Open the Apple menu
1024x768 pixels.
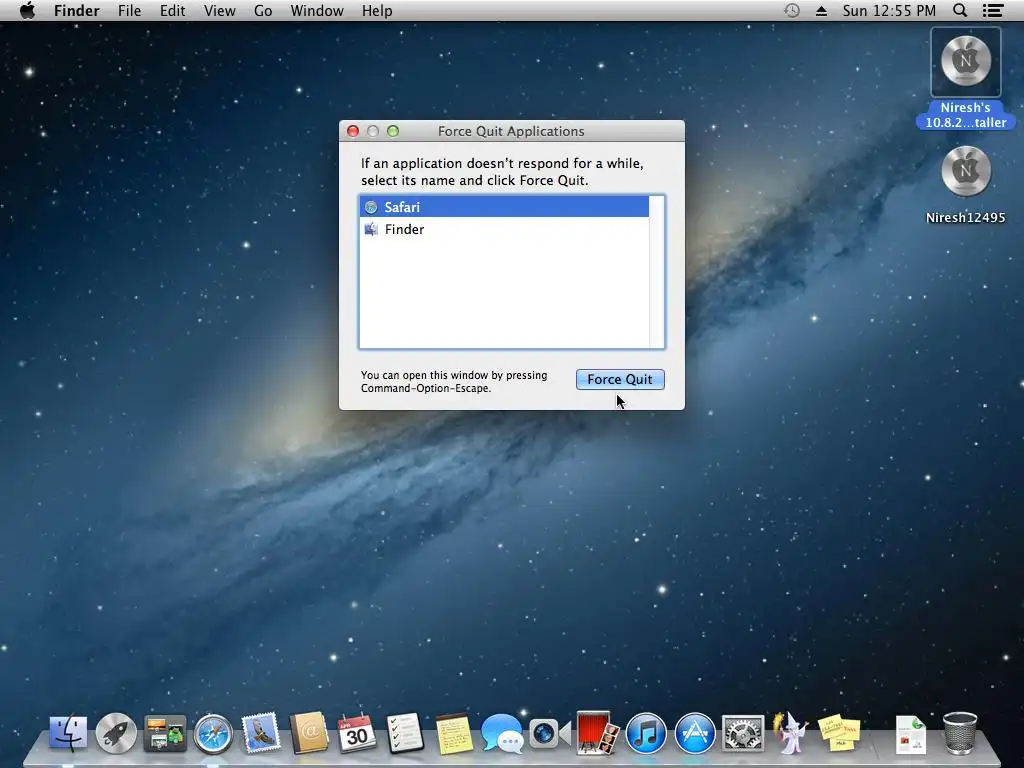(27, 10)
